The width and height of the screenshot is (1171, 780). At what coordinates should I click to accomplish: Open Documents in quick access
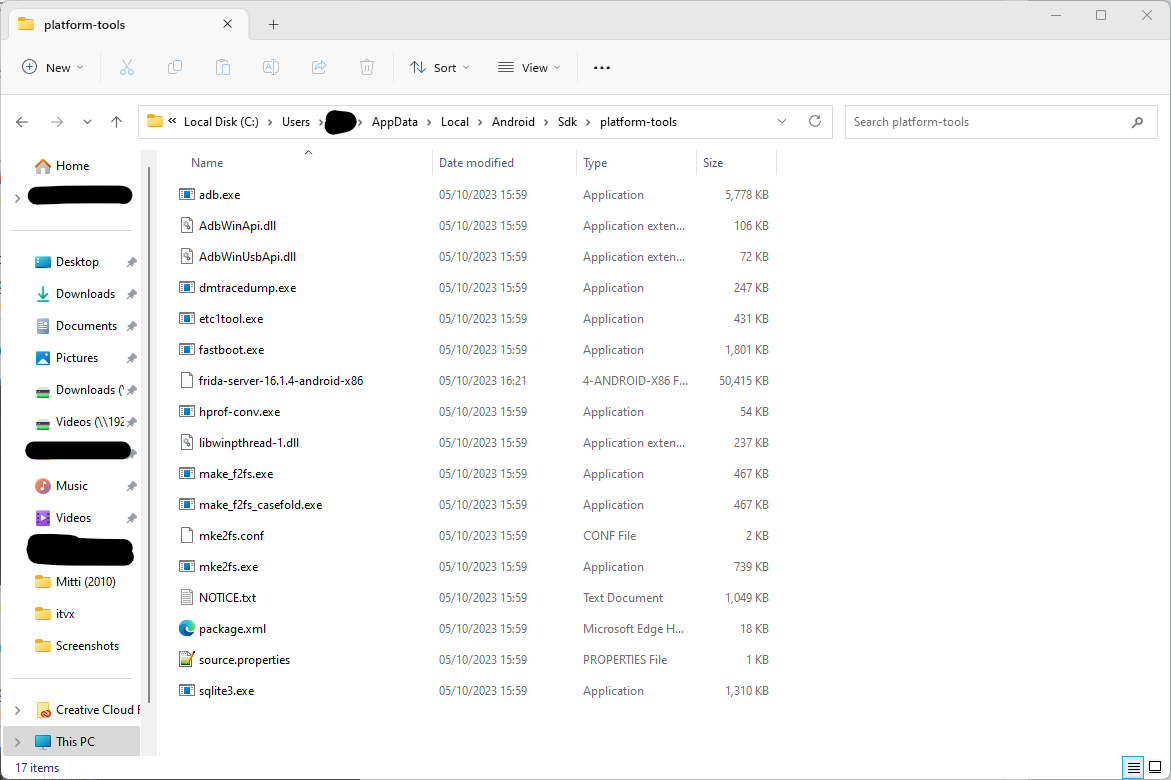click(86, 326)
